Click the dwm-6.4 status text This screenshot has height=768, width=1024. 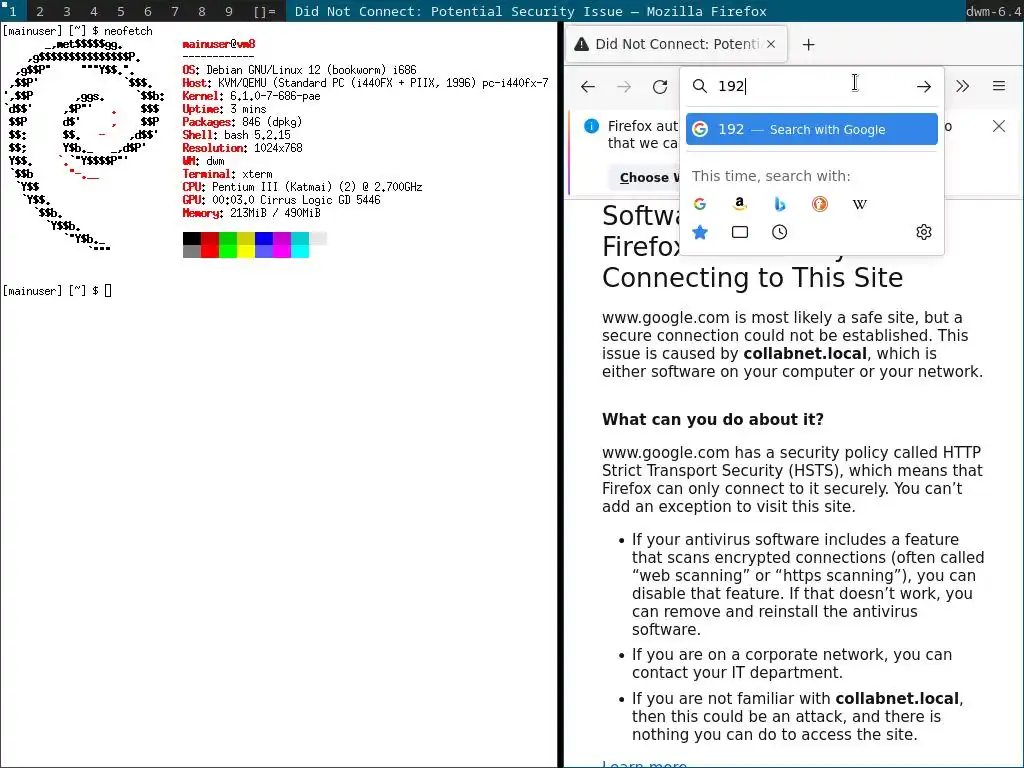(993, 11)
